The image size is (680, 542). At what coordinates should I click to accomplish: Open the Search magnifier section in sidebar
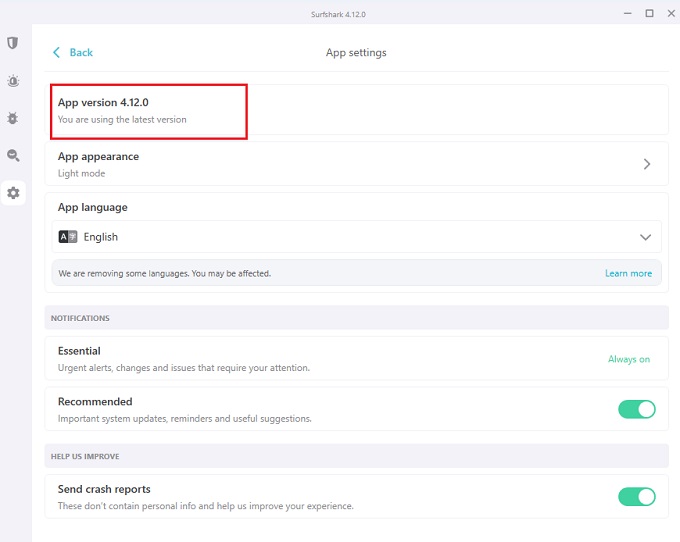tap(13, 155)
